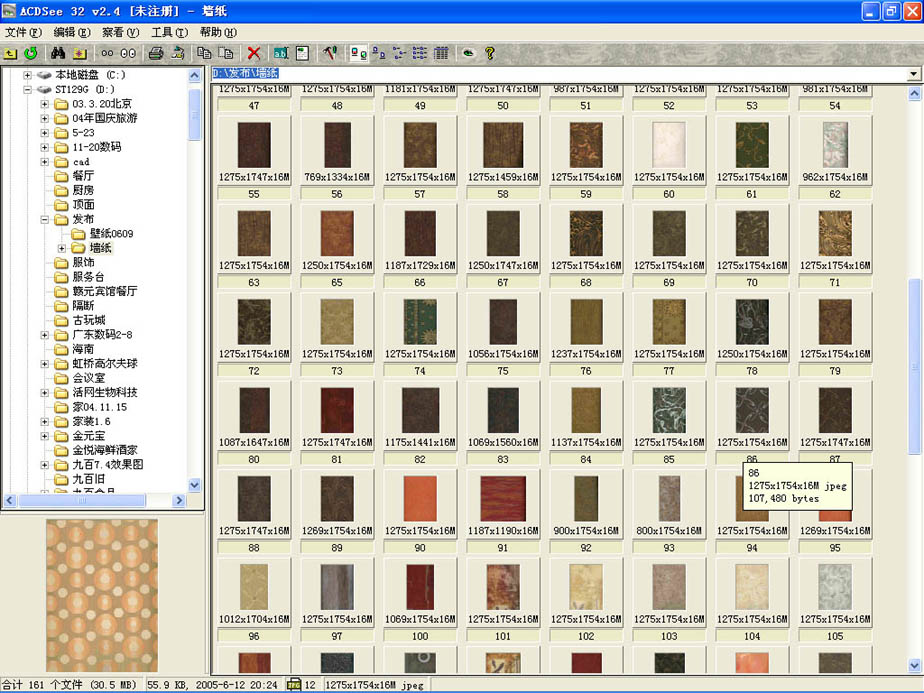This screenshot has height=693, width=924.
Task: Click the red X delete icon
Action: 253,54
